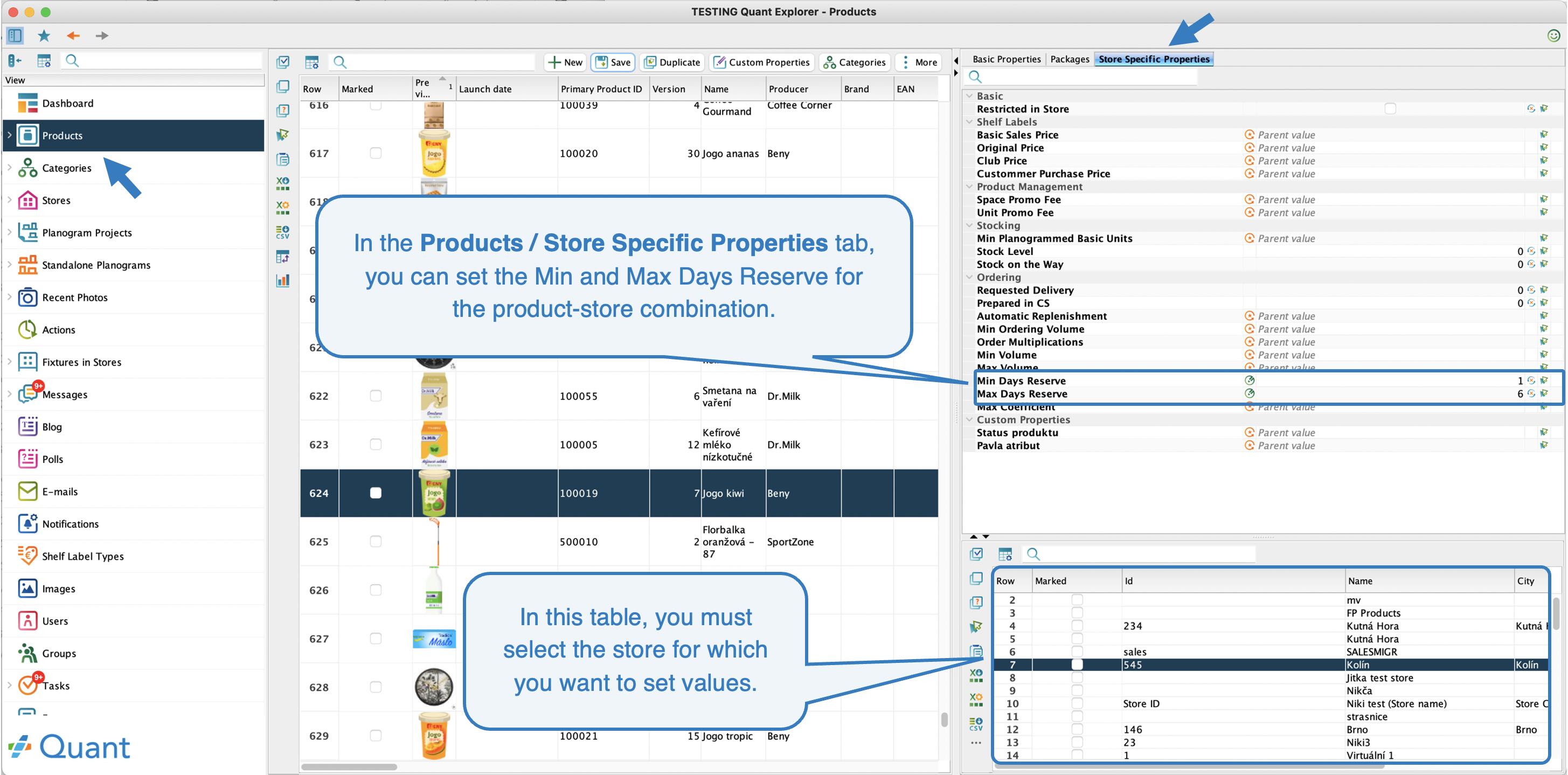Select the Store Specific Properties tab
The height and width of the screenshot is (775, 1568).
pos(1154,59)
